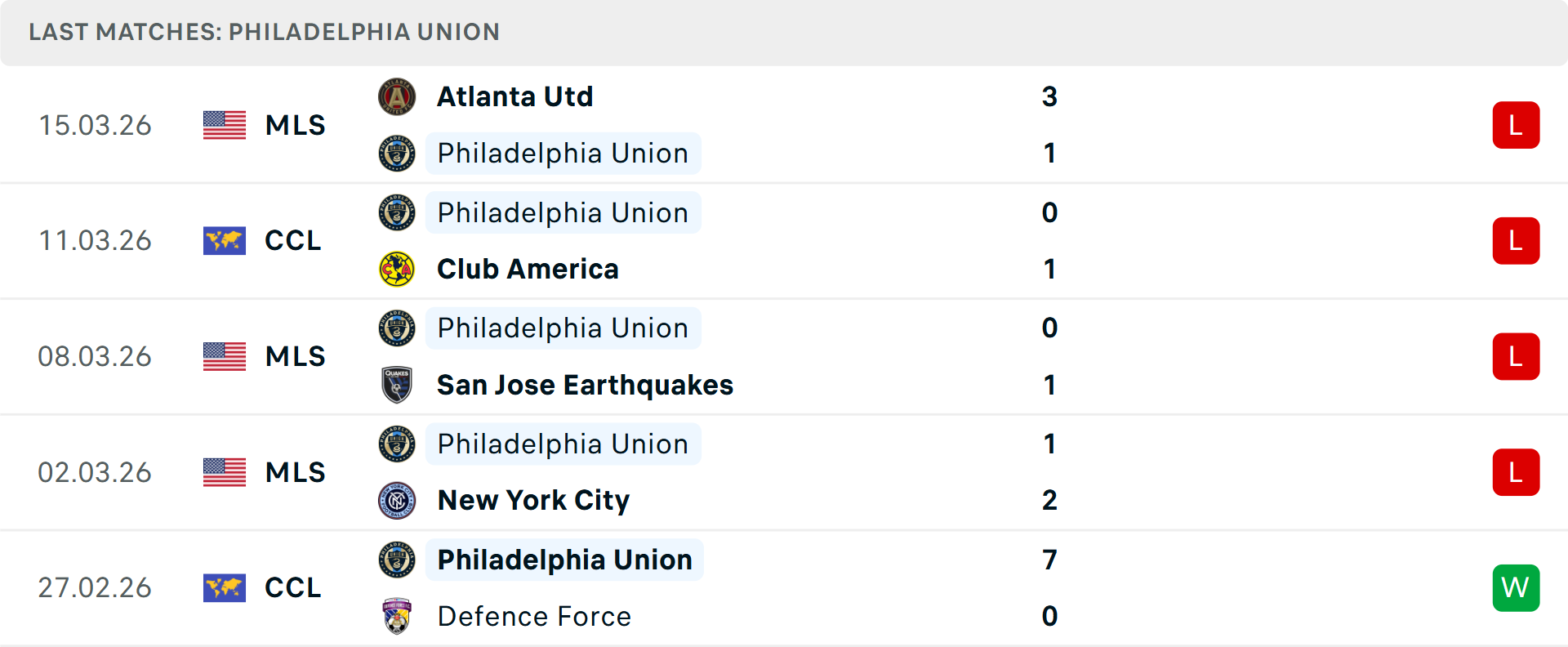Open the Philadelphia Union team page link

click(562, 153)
